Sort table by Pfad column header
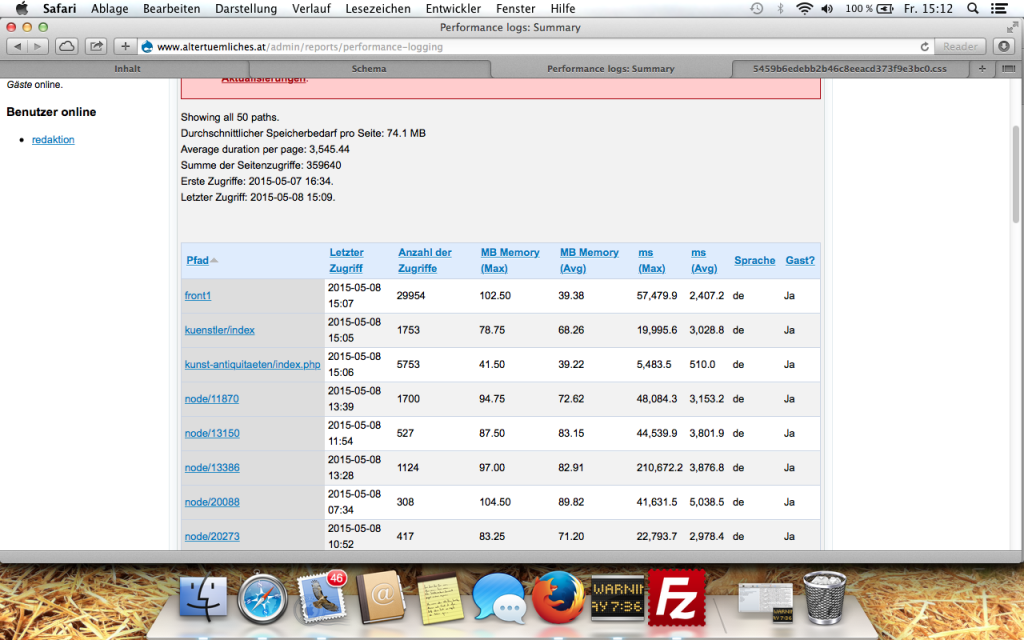1024x640 pixels. coord(197,260)
